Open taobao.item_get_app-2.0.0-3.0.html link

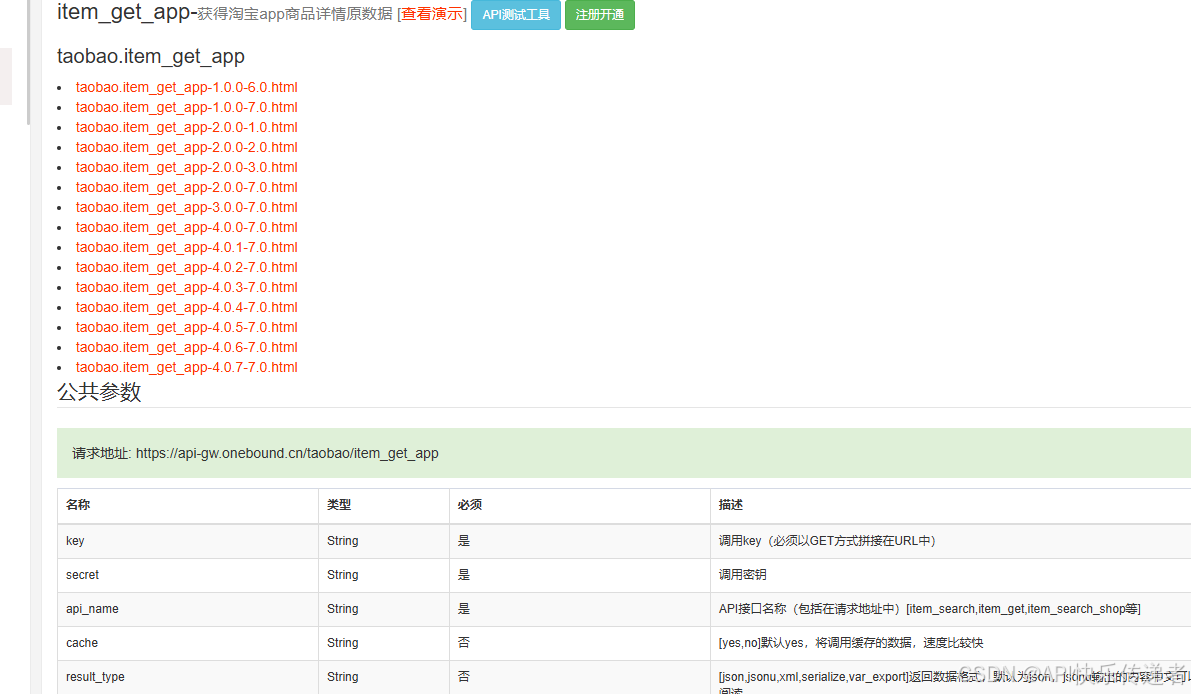point(186,167)
